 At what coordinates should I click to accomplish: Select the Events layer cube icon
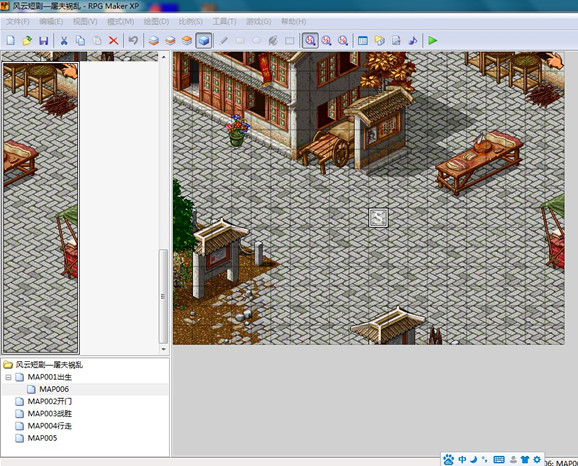coord(204,40)
